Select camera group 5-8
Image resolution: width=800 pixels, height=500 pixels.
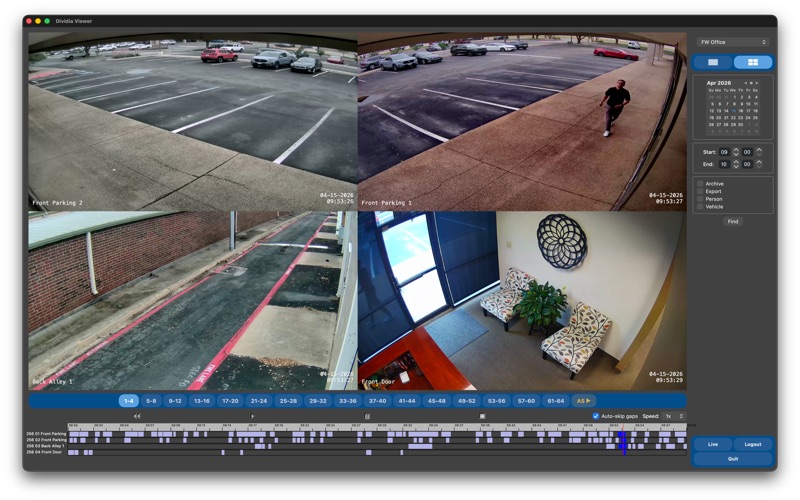pyautogui.click(x=151, y=401)
